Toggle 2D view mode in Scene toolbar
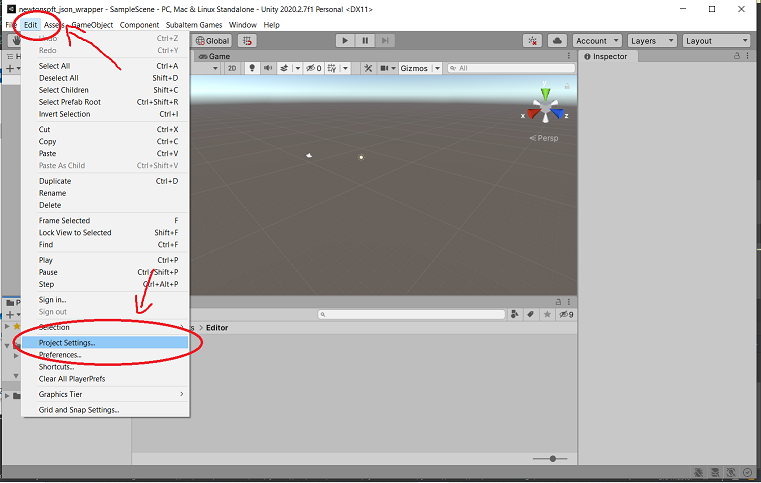Screen dimensions: 761x483 pos(232,68)
